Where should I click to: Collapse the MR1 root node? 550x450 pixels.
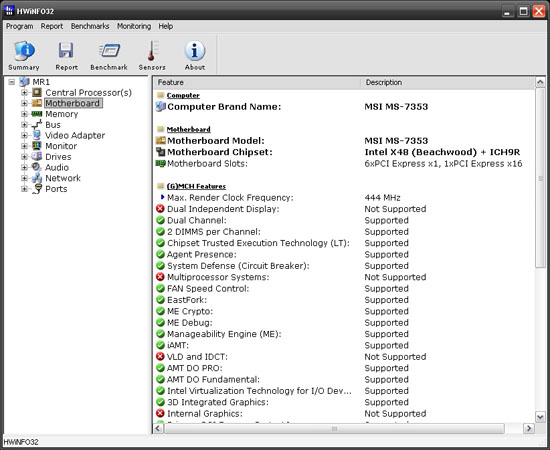pyautogui.click(x=12, y=82)
